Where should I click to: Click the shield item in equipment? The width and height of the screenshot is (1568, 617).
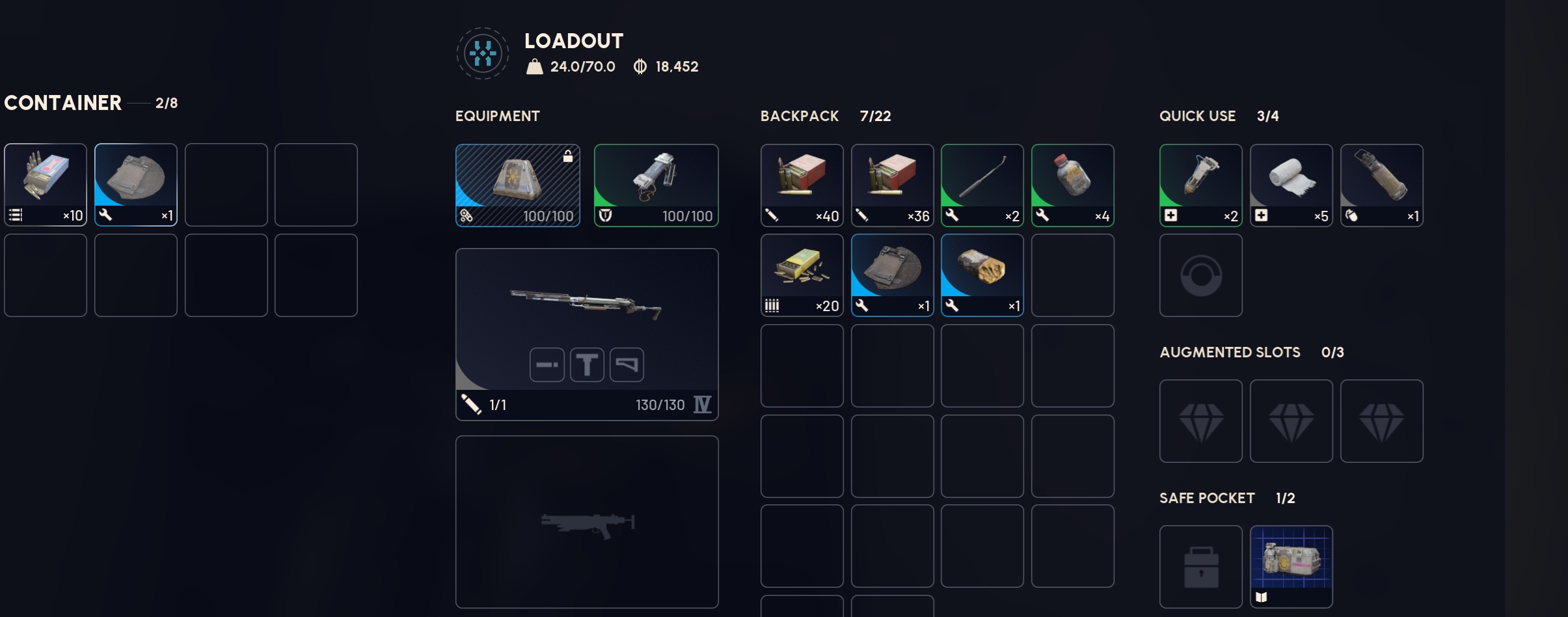click(x=656, y=185)
